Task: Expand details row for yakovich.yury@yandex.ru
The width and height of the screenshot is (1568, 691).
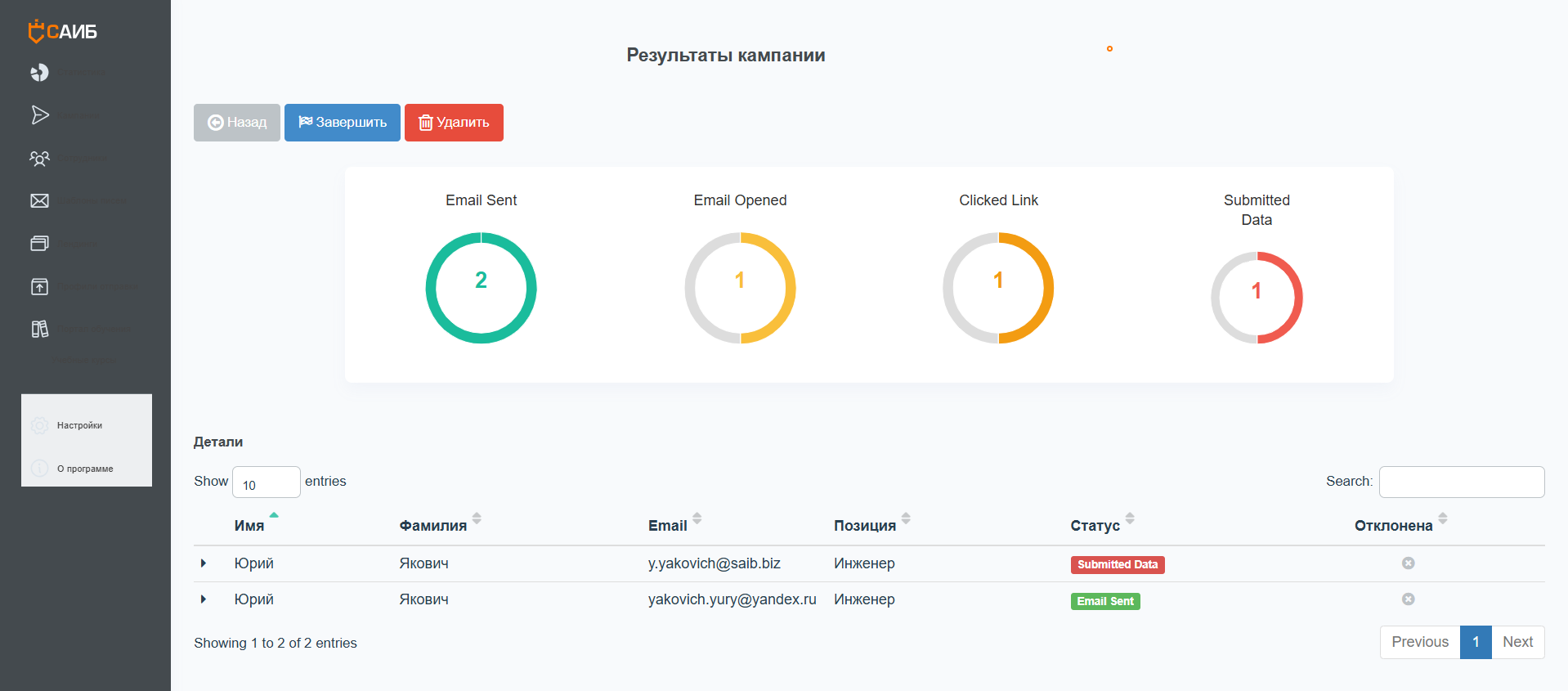Action: 204,599
